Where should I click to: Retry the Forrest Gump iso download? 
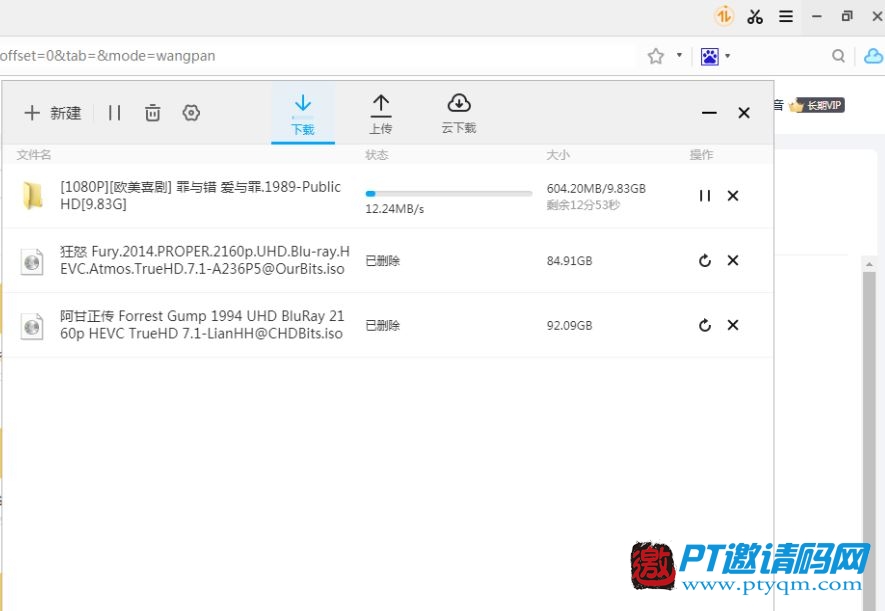(704, 326)
